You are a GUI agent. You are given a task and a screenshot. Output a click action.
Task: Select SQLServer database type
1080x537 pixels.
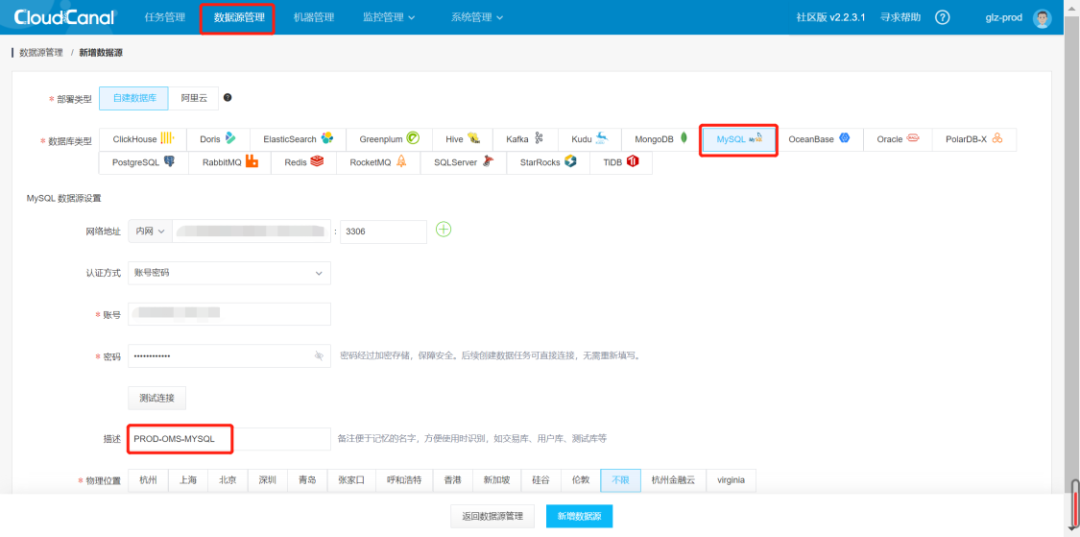(464, 162)
